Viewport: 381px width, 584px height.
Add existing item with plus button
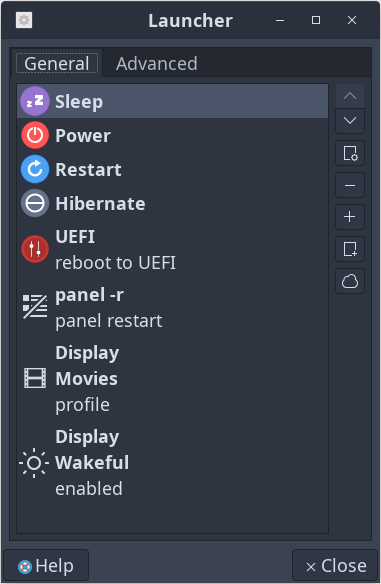click(350, 217)
